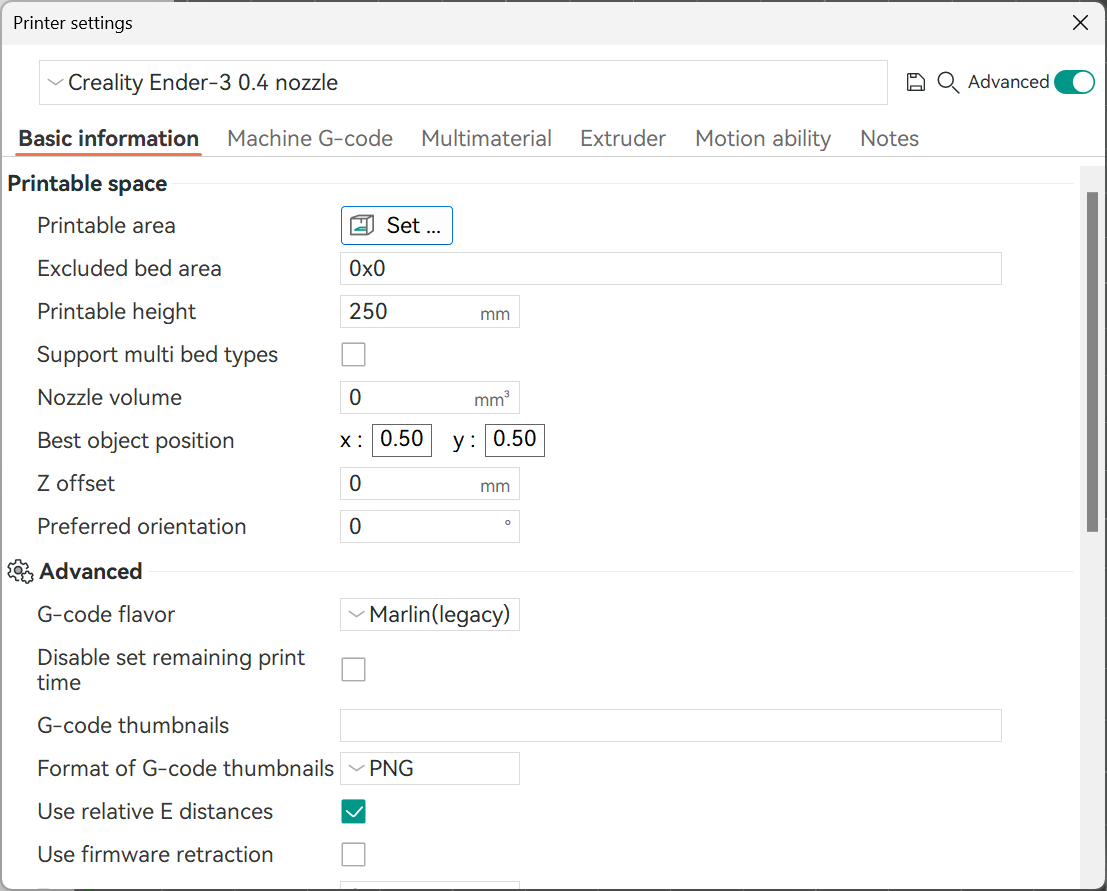Click the Use firmware retraction label
This screenshot has width=1107, height=891.
(155, 854)
